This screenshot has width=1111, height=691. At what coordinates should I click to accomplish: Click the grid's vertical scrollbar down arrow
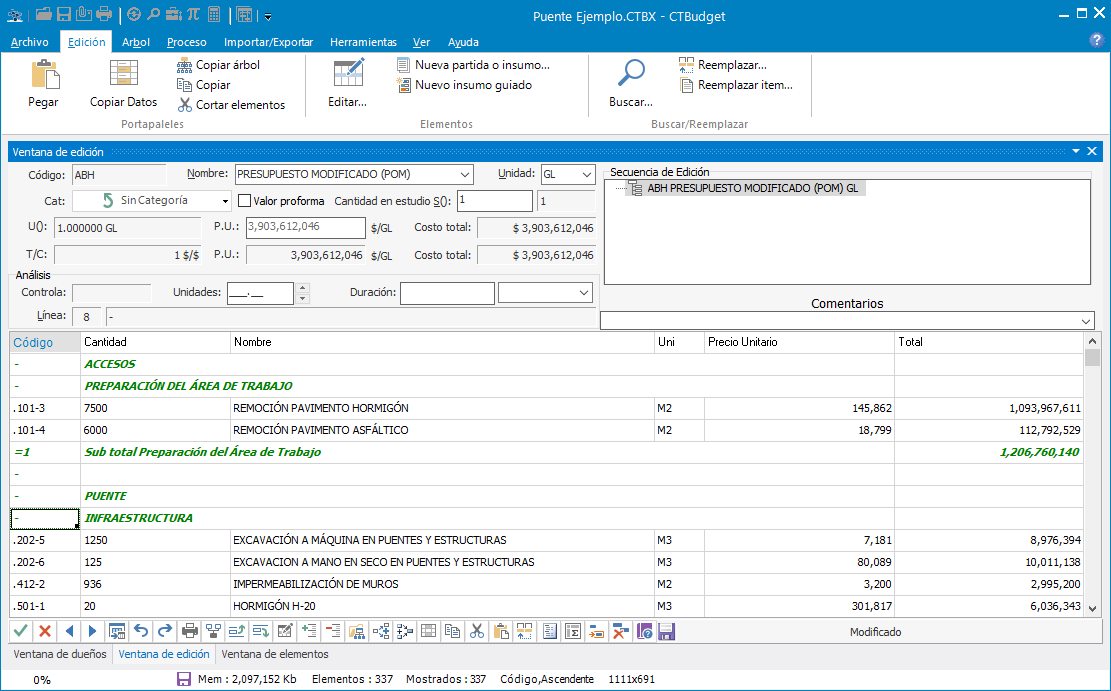pyautogui.click(x=1092, y=608)
